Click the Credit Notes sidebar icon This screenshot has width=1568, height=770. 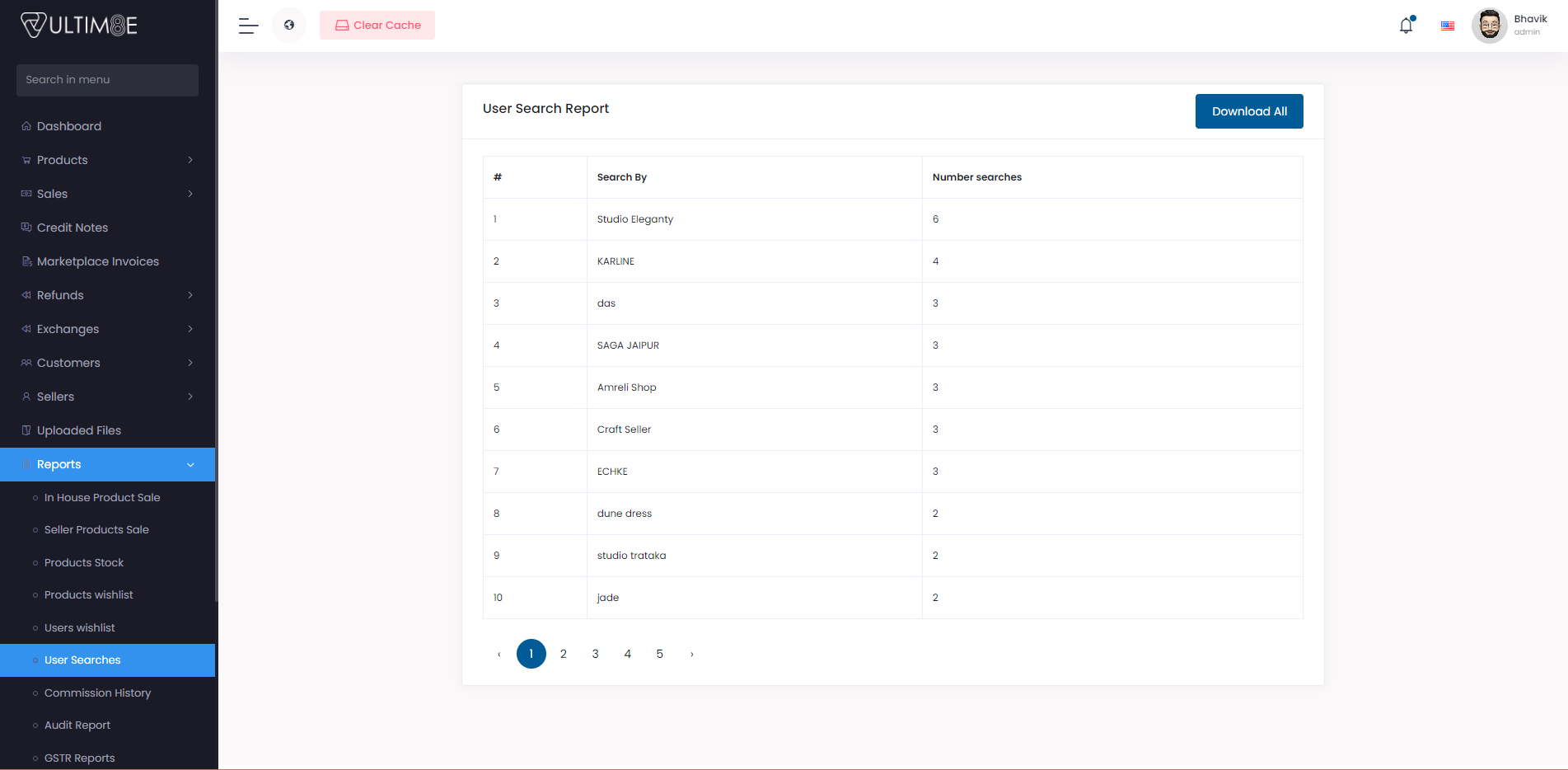pyautogui.click(x=26, y=228)
